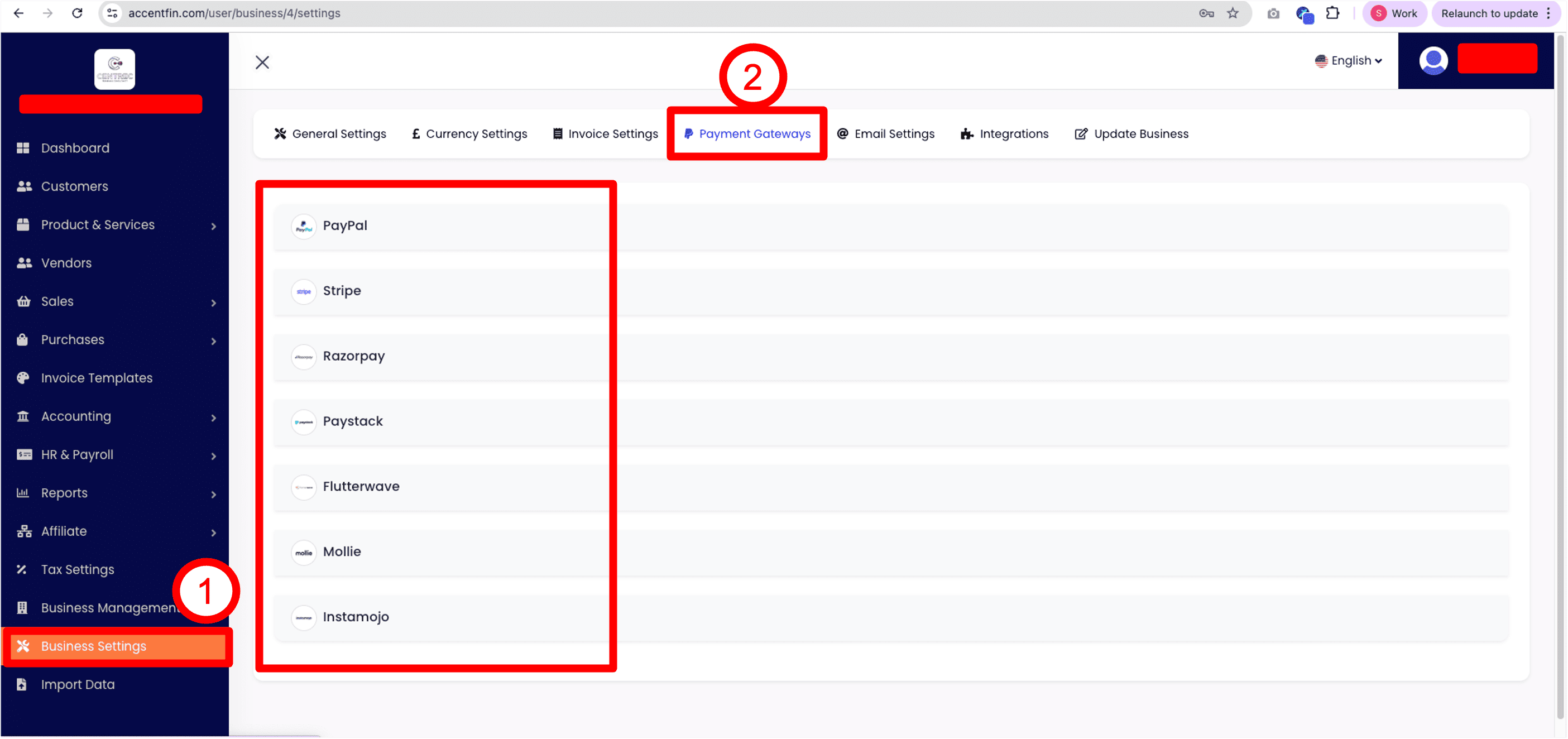This screenshot has height=739, width=1568.
Task: Click the browser address bar URL
Action: coord(234,13)
